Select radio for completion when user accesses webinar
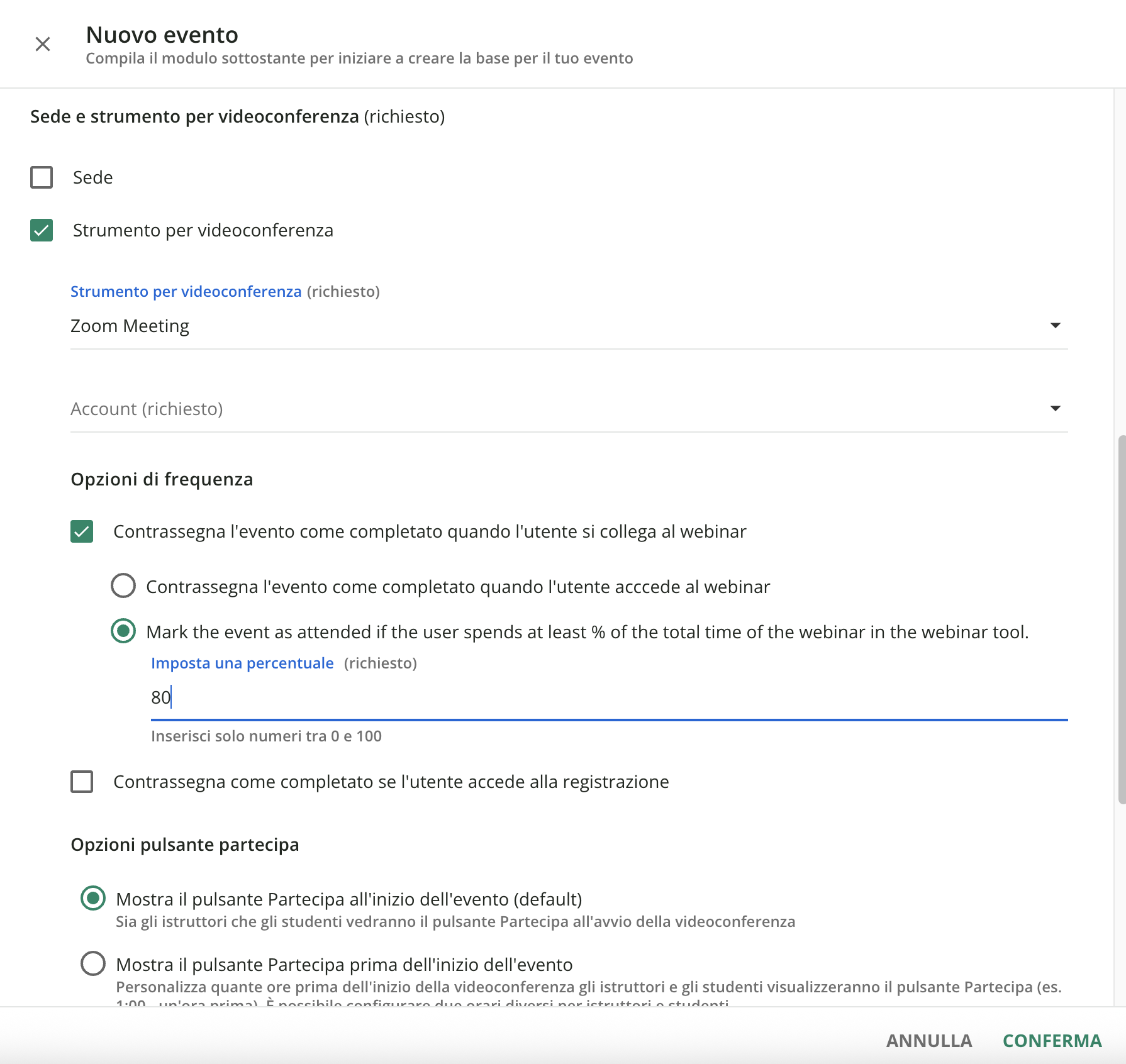Viewport: 1126px width, 1064px height. (x=123, y=585)
